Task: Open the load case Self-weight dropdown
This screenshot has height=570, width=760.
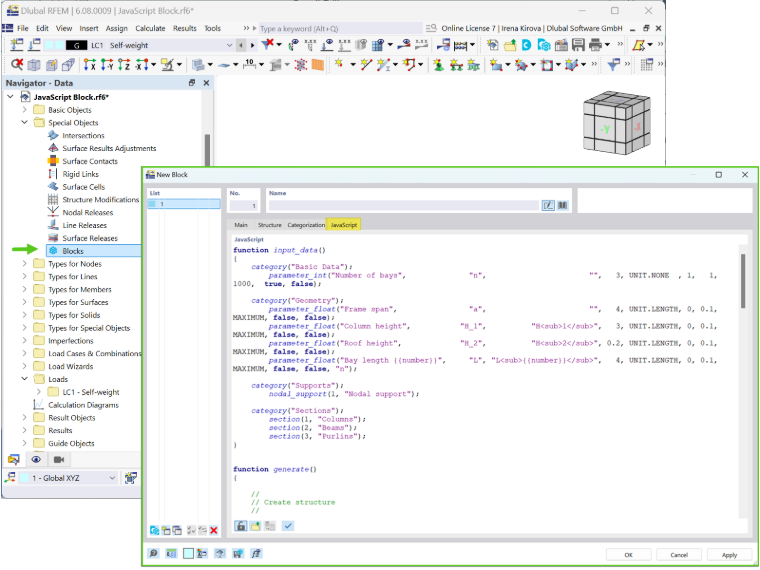Action: tap(230, 45)
